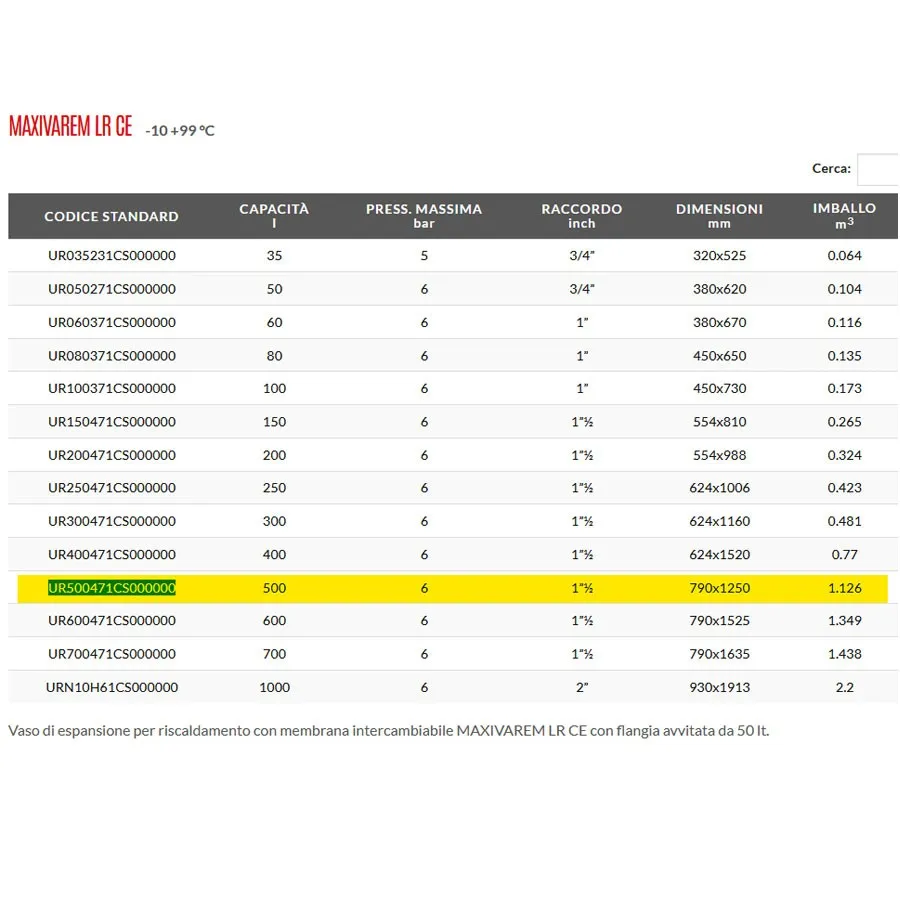The width and height of the screenshot is (900, 900).
Task: Click dimensions cell 790x1250
Action: tap(719, 588)
